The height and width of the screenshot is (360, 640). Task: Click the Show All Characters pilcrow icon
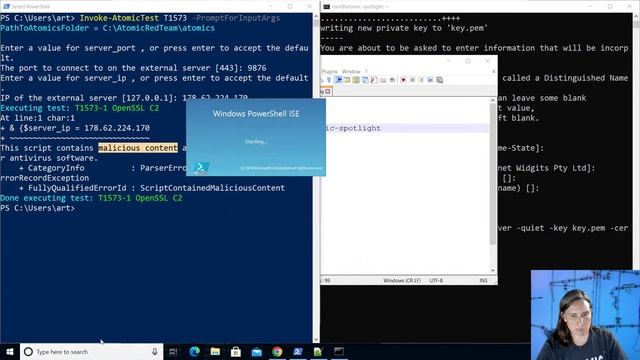[329, 80]
